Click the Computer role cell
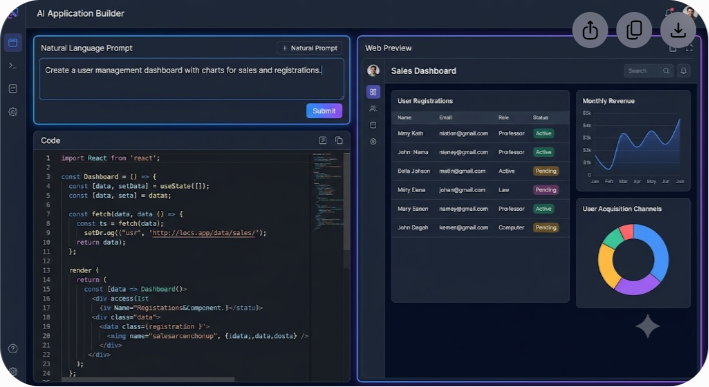Image resolution: width=709 pixels, height=387 pixels. click(x=511, y=227)
